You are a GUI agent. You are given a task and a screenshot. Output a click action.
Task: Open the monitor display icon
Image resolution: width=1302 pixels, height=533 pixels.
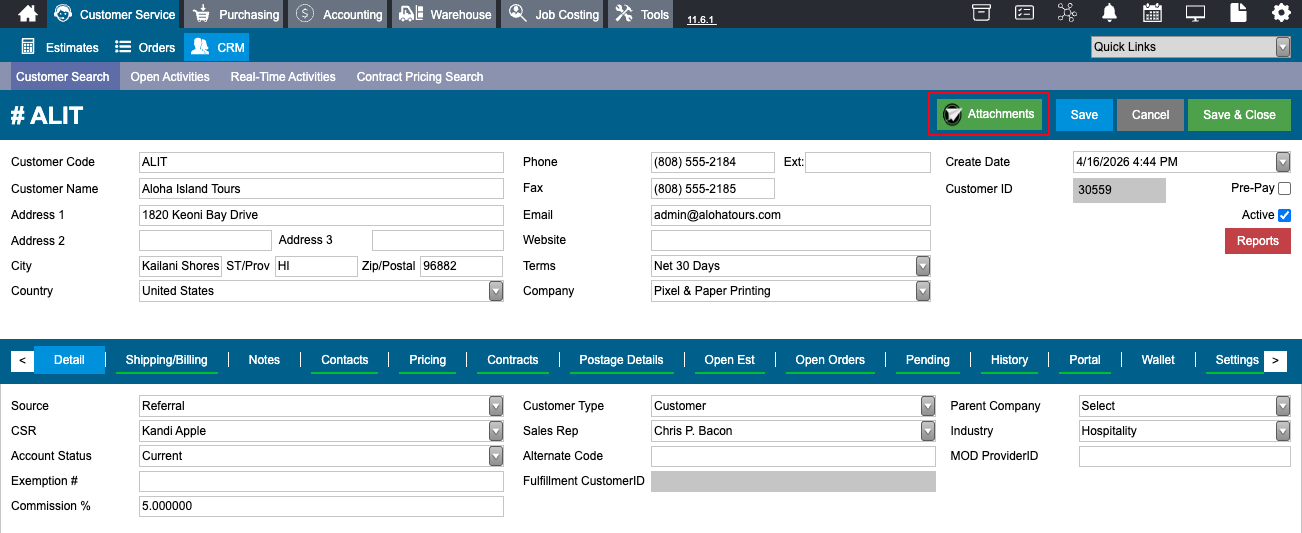(x=1195, y=13)
